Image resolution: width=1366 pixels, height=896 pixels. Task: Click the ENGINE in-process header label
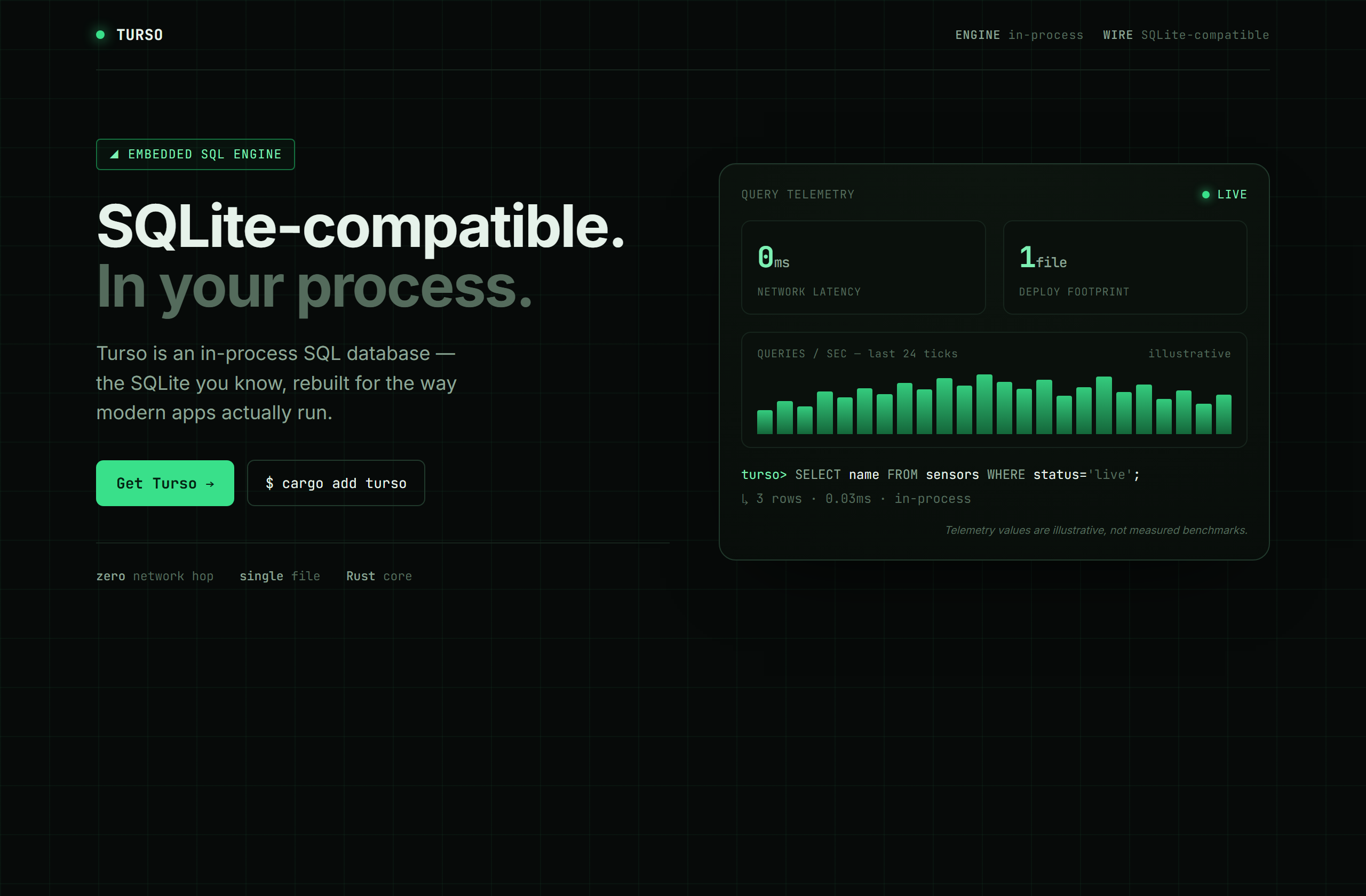coord(1019,35)
